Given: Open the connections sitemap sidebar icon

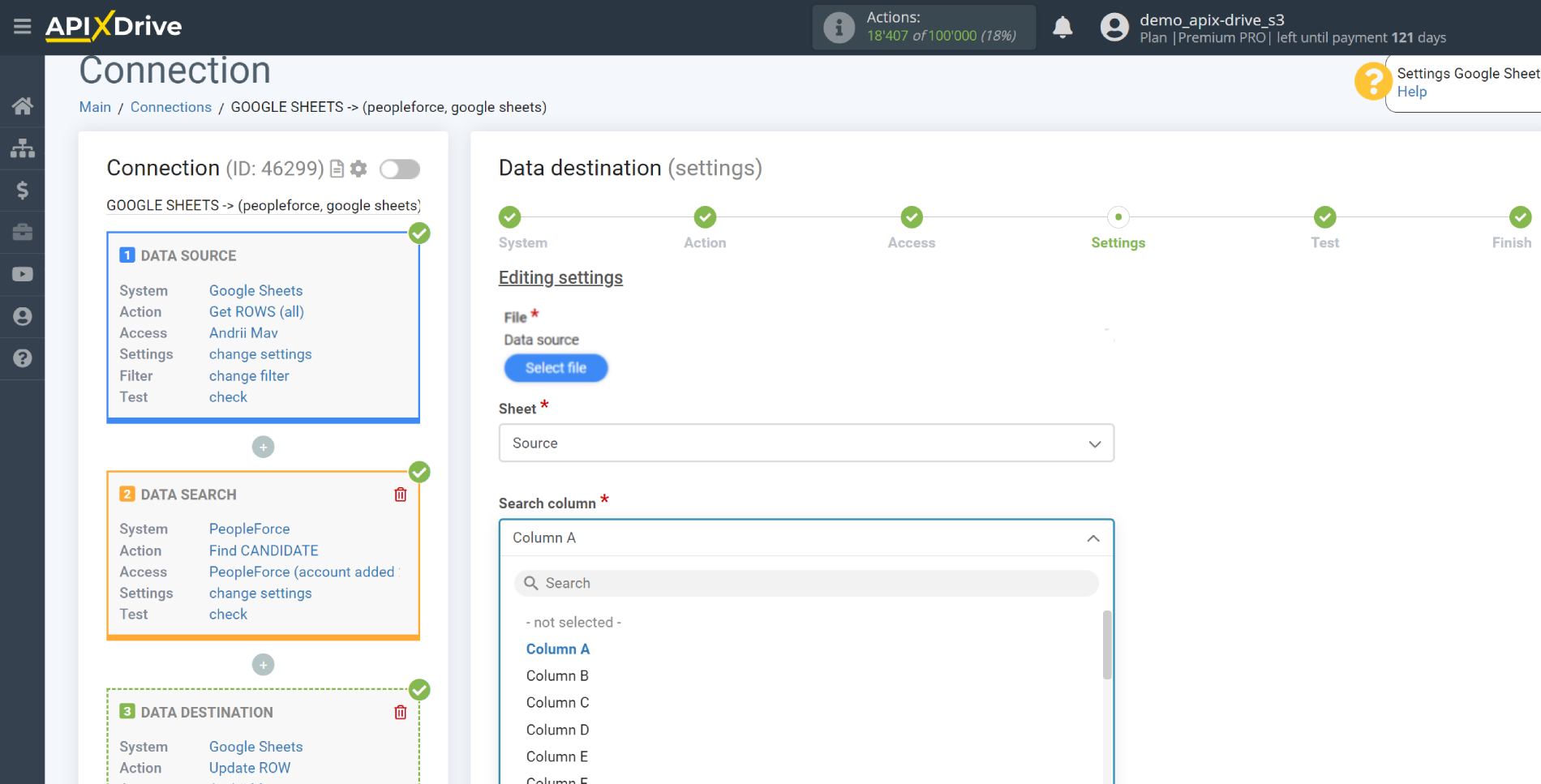Looking at the screenshot, I should click(23, 148).
